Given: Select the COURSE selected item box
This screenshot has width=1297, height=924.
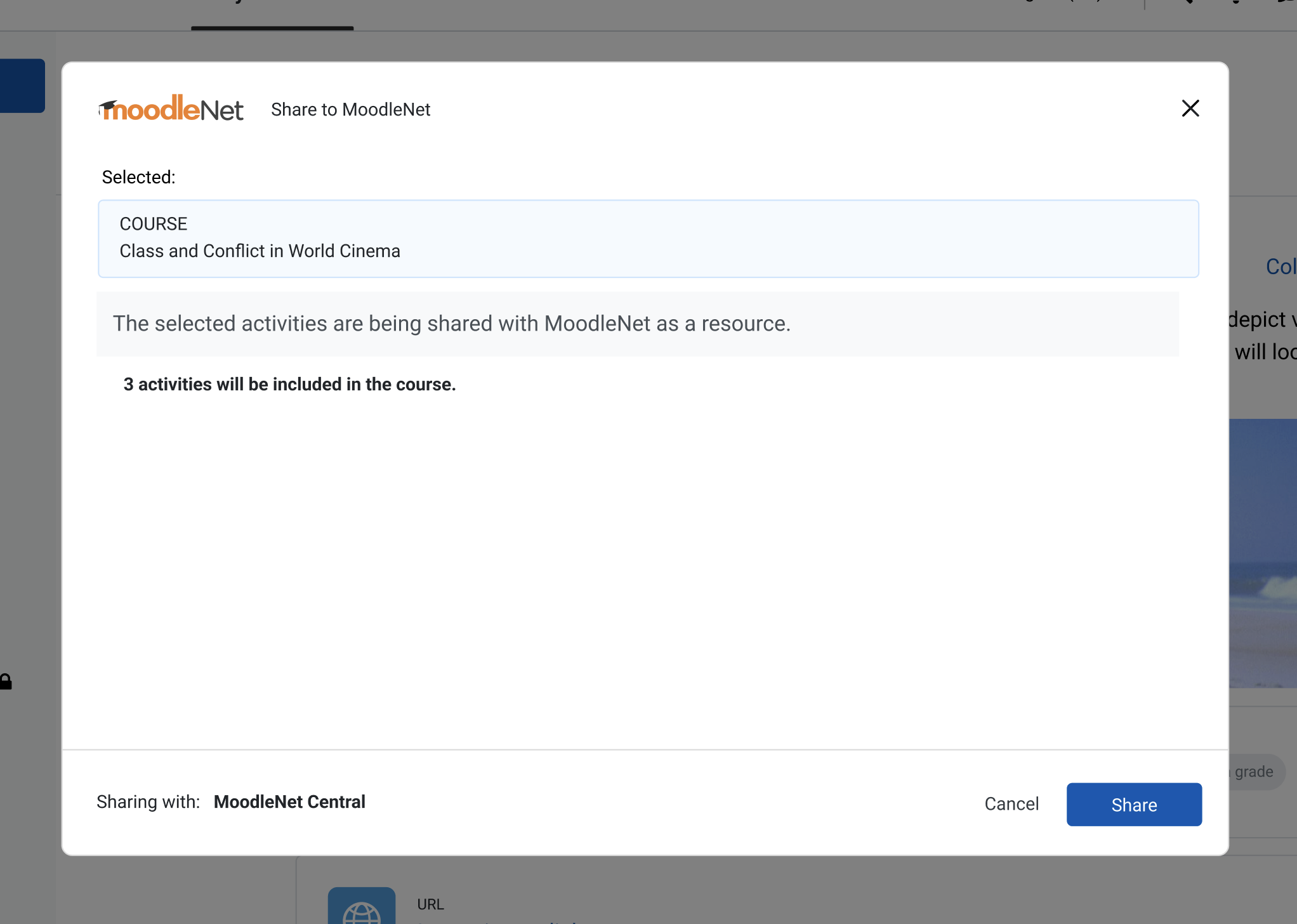Looking at the screenshot, I should (x=648, y=239).
